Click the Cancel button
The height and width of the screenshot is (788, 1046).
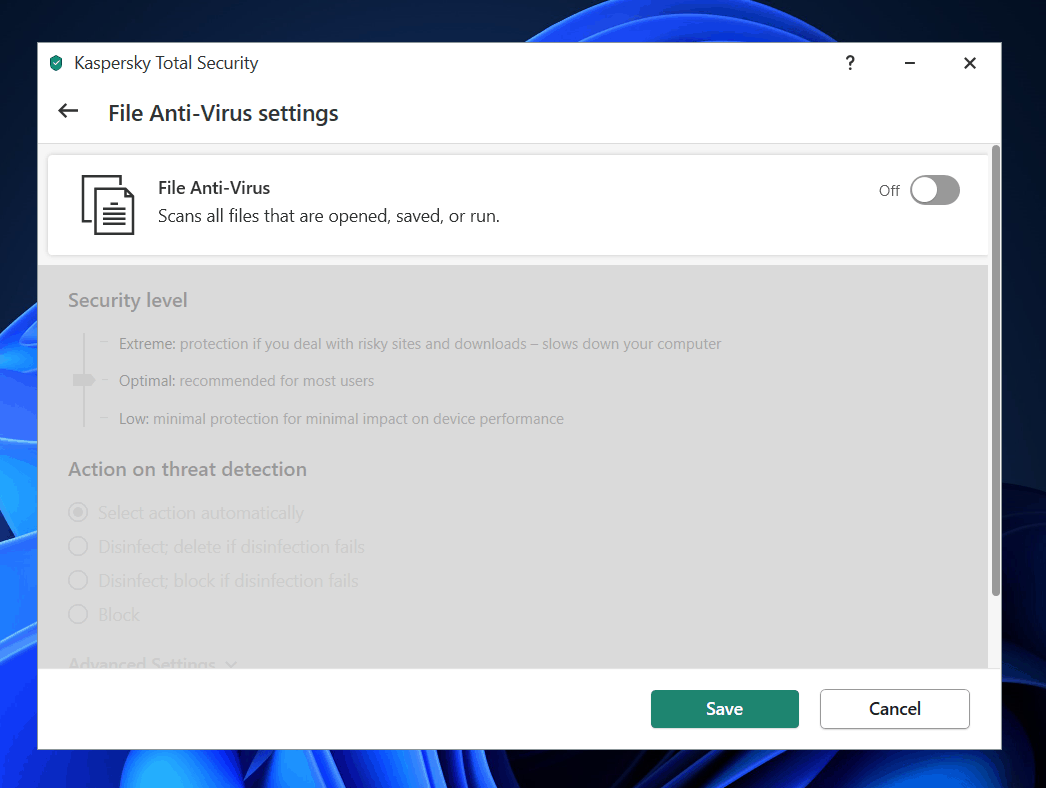coord(894,709)
